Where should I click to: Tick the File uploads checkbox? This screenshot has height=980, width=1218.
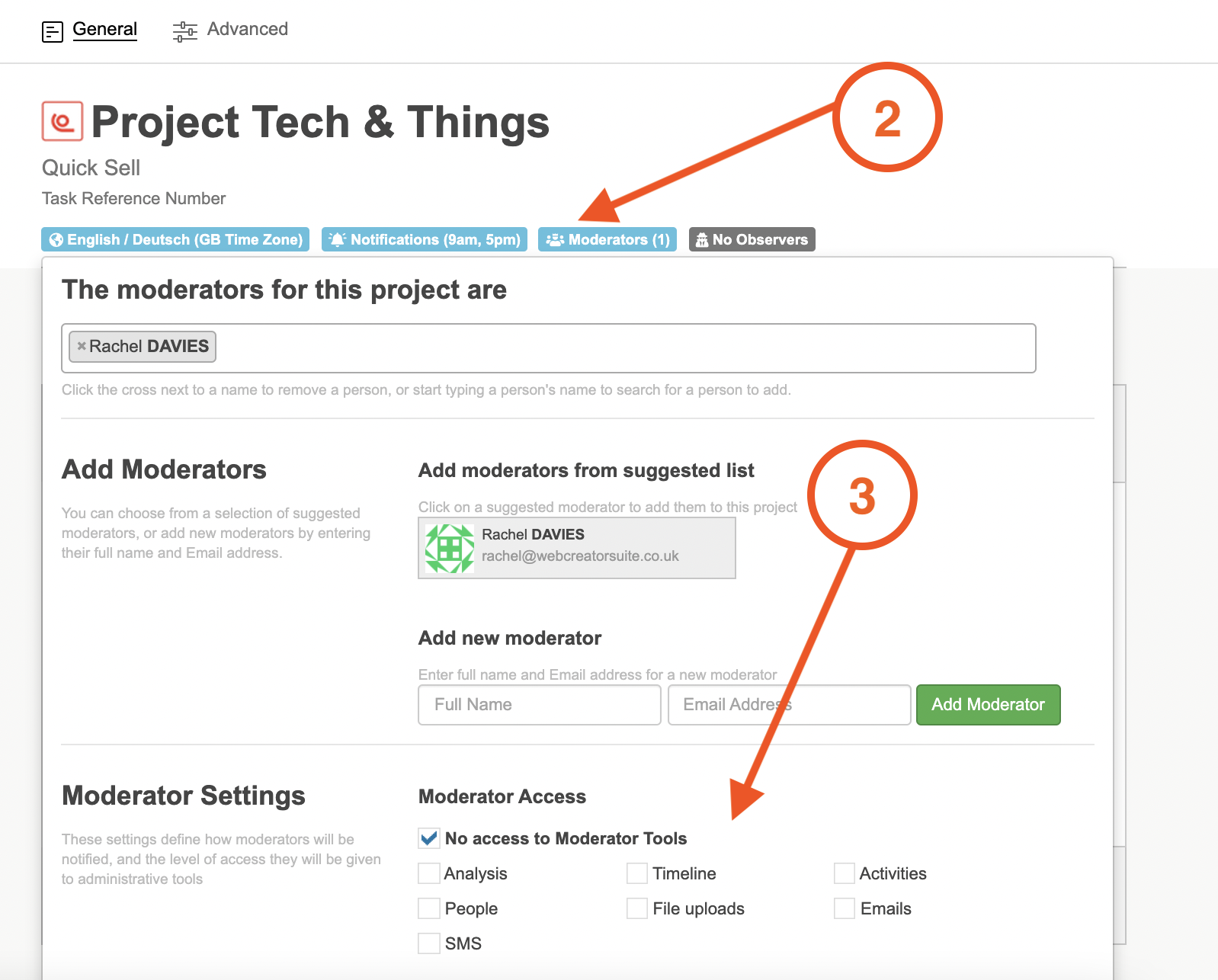pyautogui.click(x=637, y=908)
